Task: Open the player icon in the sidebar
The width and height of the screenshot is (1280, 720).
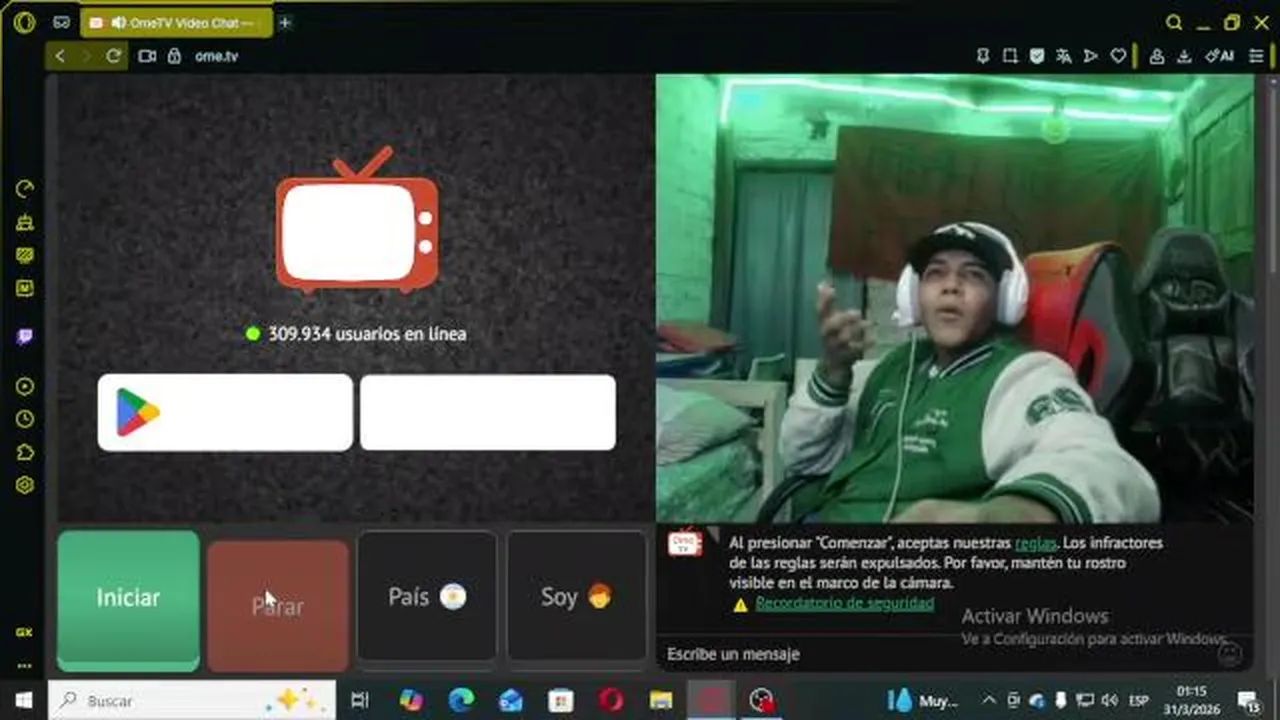Action: pos(25,386)
